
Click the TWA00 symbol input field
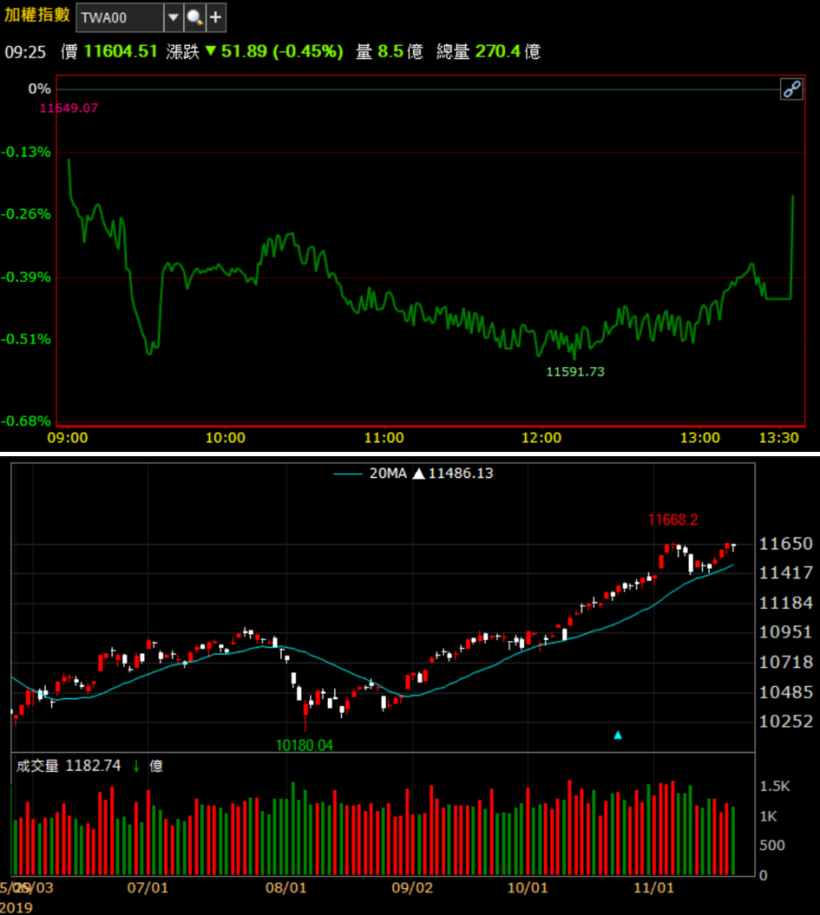(x=120, y=18)
